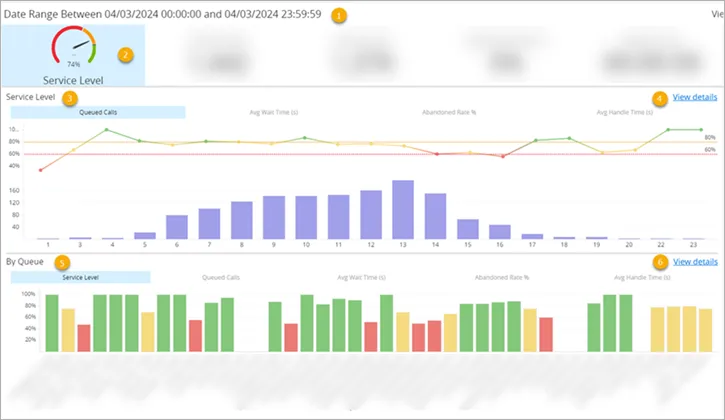
Task: Click the green service level point at hour 23
Action: pyautogui.click(x=701, y=130)
